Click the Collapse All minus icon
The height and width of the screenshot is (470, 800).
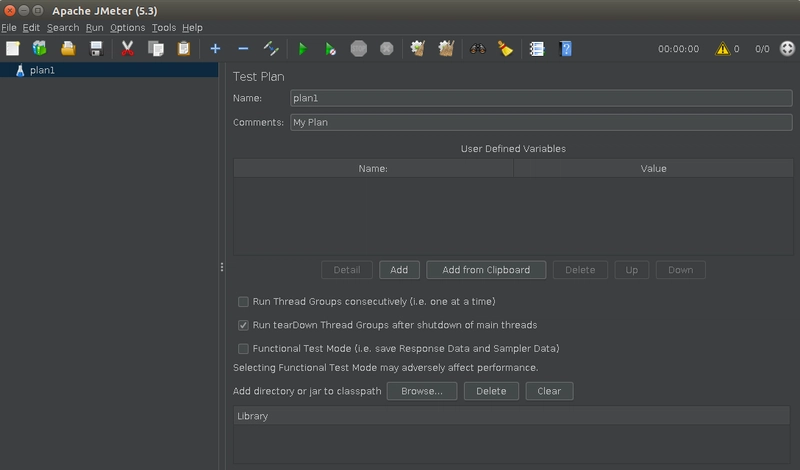(x=243, y=48)
